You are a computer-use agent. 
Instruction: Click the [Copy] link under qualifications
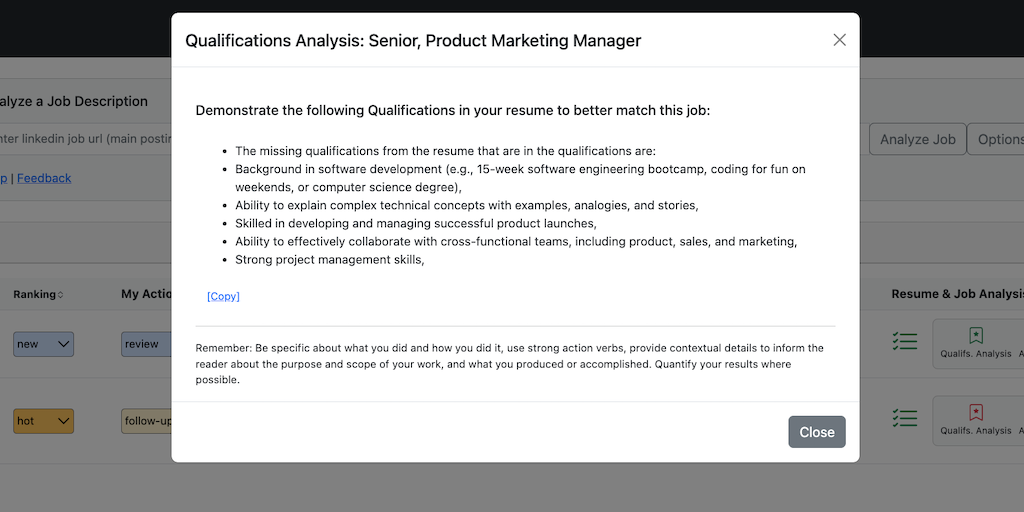[x=223, y=296]
